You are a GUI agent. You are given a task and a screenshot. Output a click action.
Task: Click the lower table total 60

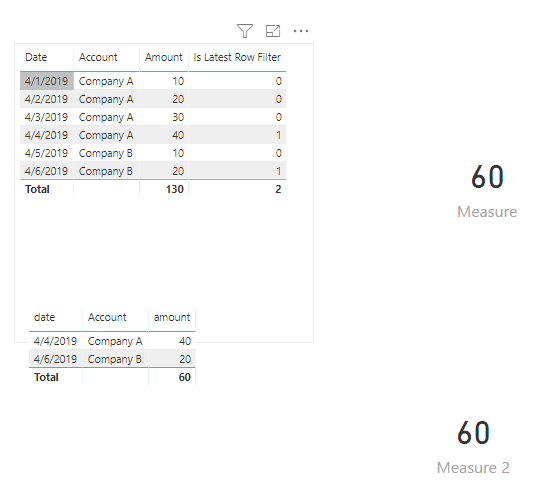(185, 377)
